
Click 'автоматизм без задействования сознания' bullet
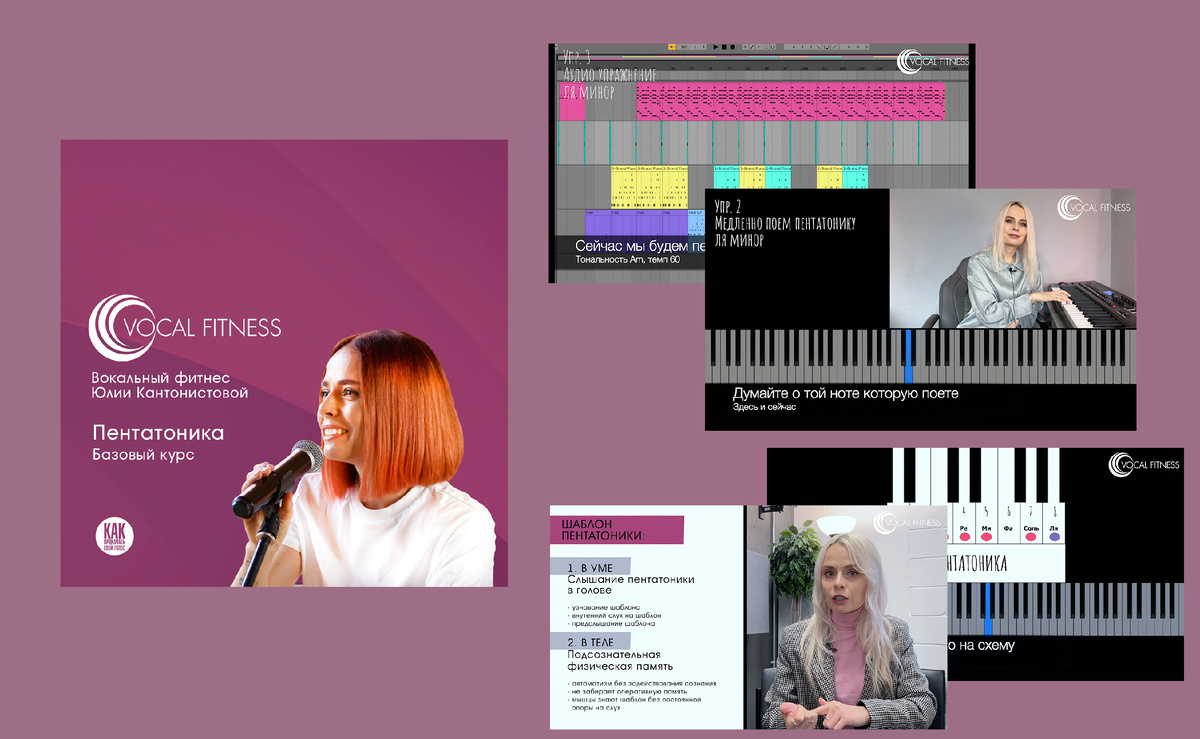(x=642, y=683)
